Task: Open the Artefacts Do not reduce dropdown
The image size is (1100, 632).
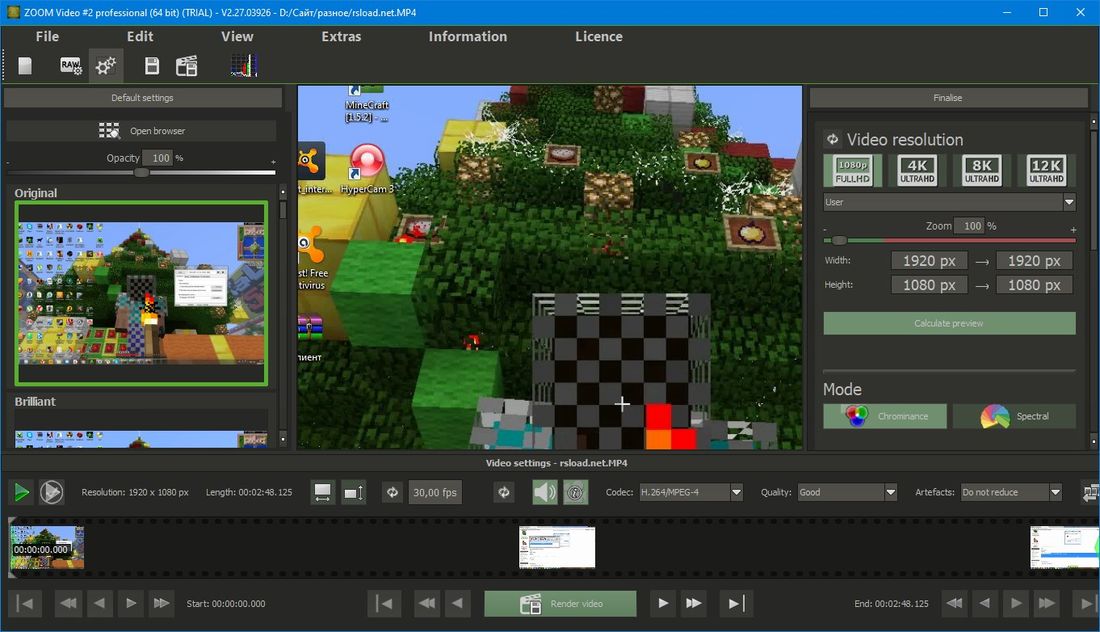Action: pos(1010,492)
